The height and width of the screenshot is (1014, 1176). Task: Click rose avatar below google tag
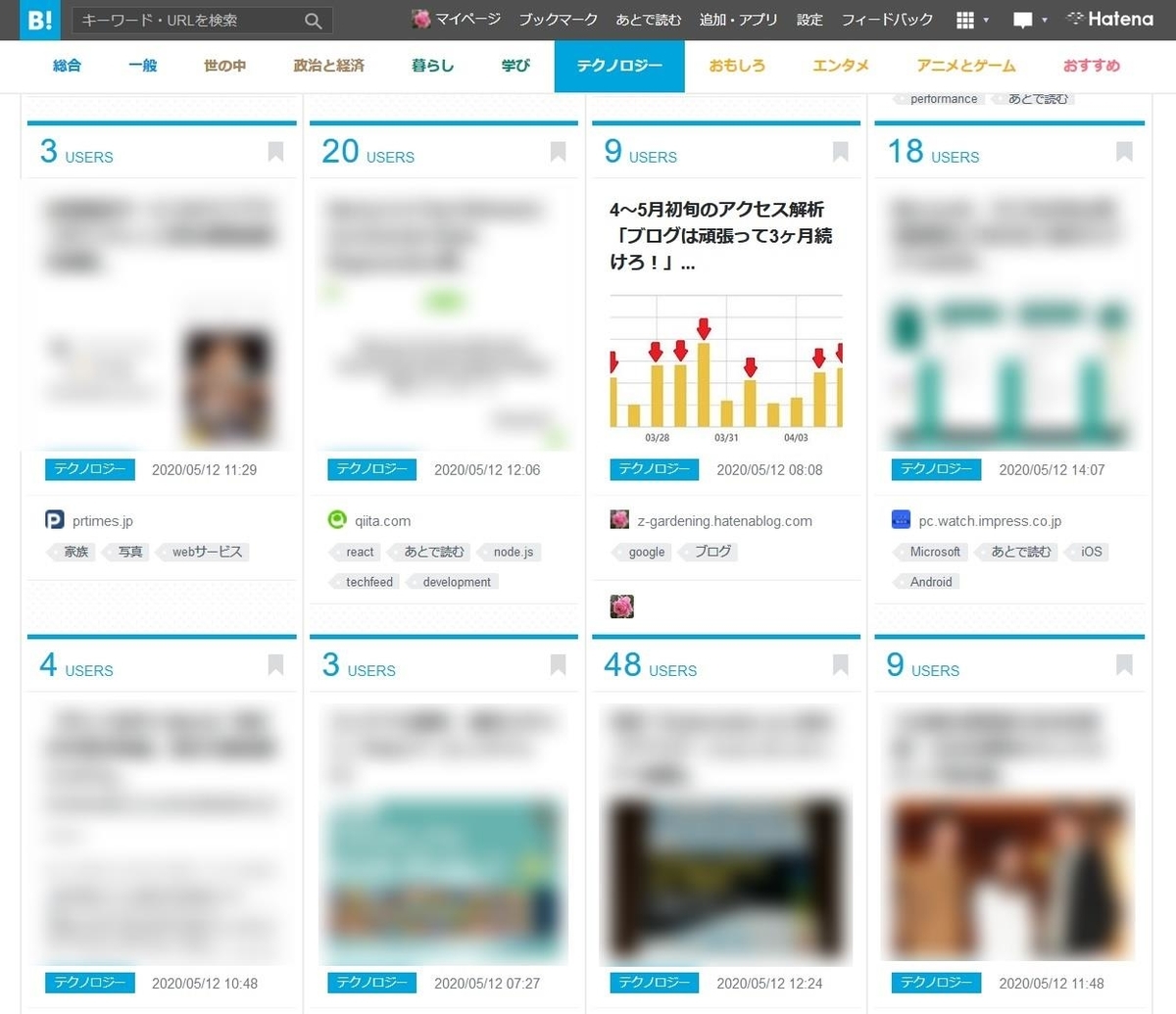[x=621, y=606]
